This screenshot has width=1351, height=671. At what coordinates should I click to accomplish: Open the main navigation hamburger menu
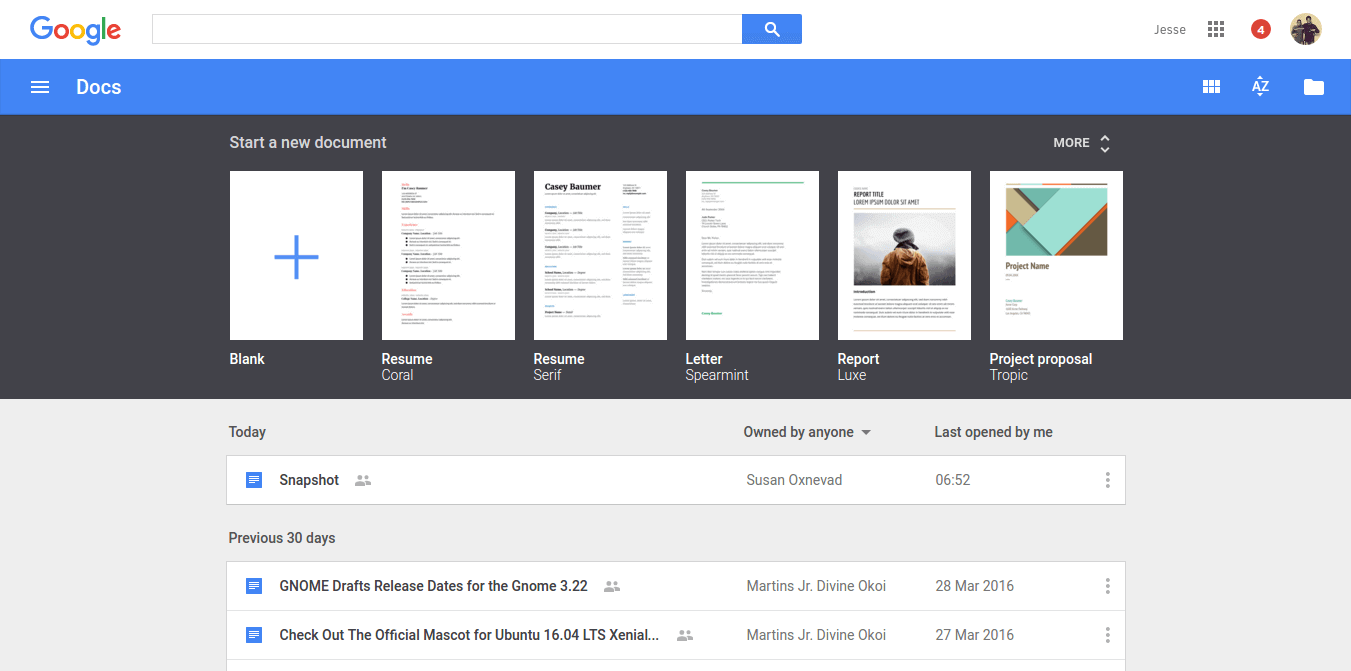tap(39, 86)
